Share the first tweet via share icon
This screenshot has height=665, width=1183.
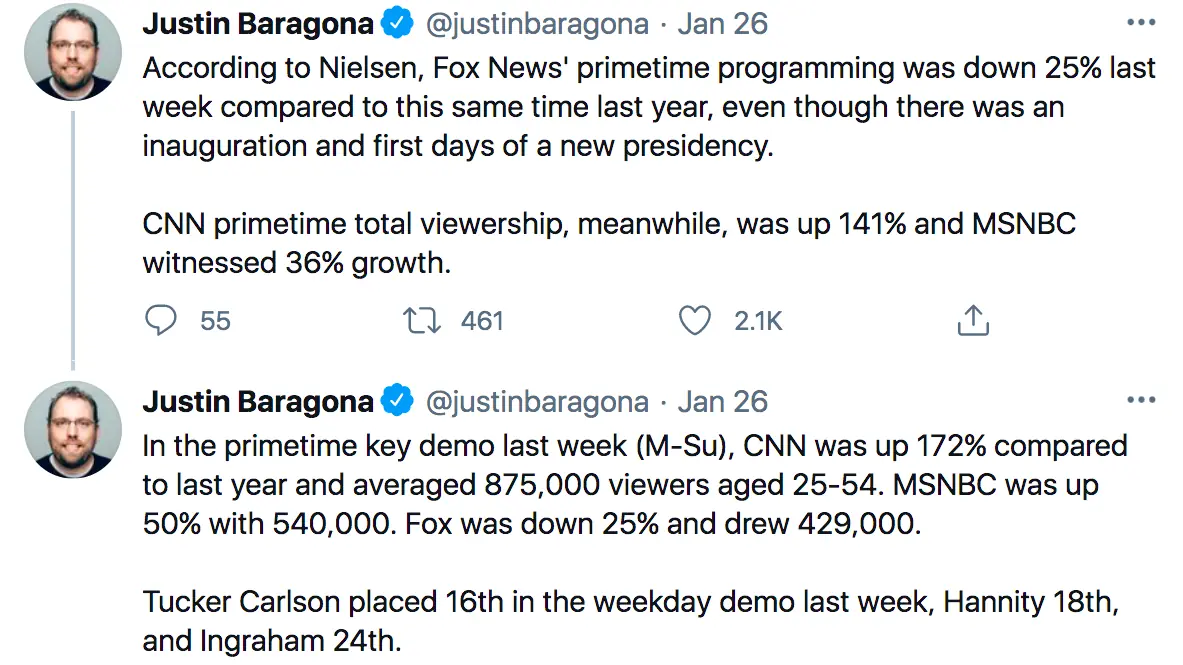(973, 320)
